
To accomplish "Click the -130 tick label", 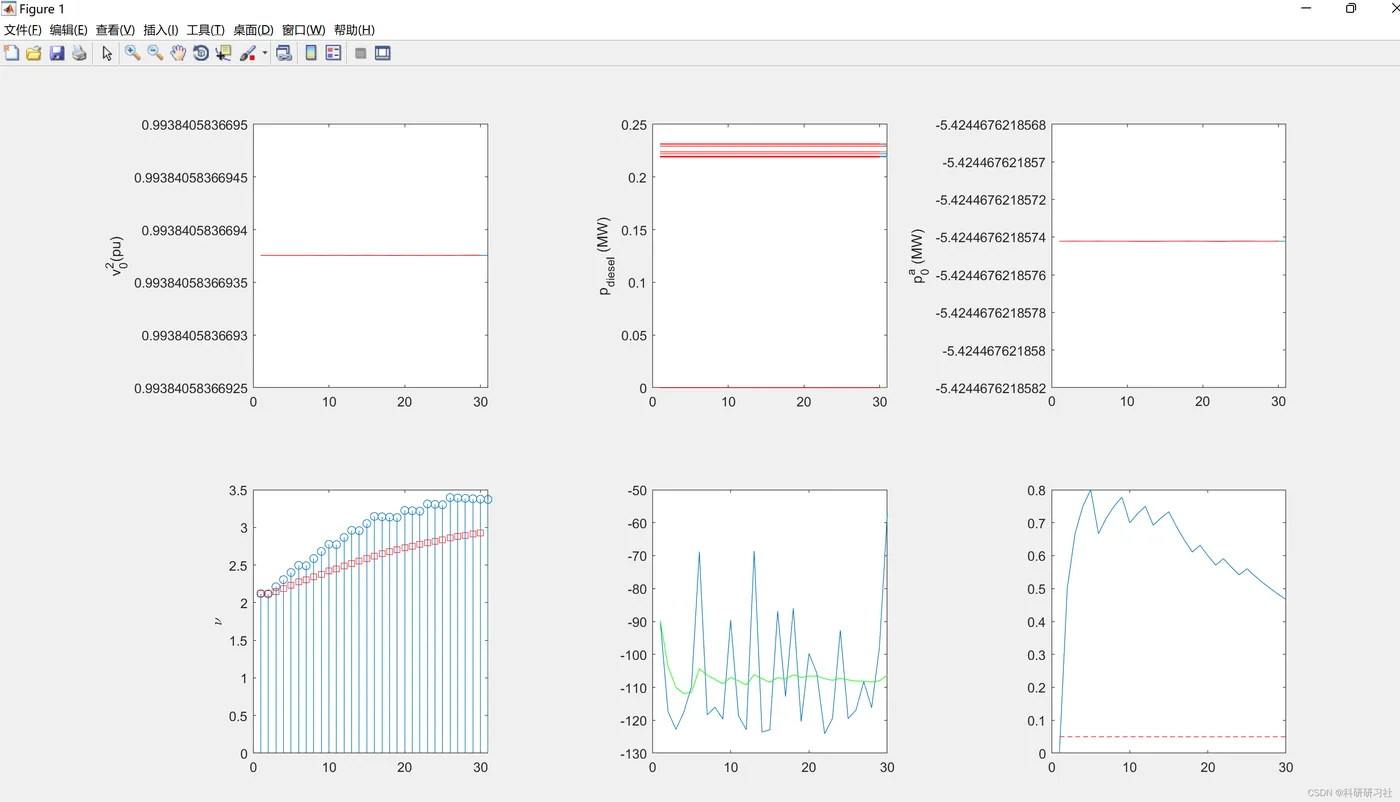I will 631,754.
